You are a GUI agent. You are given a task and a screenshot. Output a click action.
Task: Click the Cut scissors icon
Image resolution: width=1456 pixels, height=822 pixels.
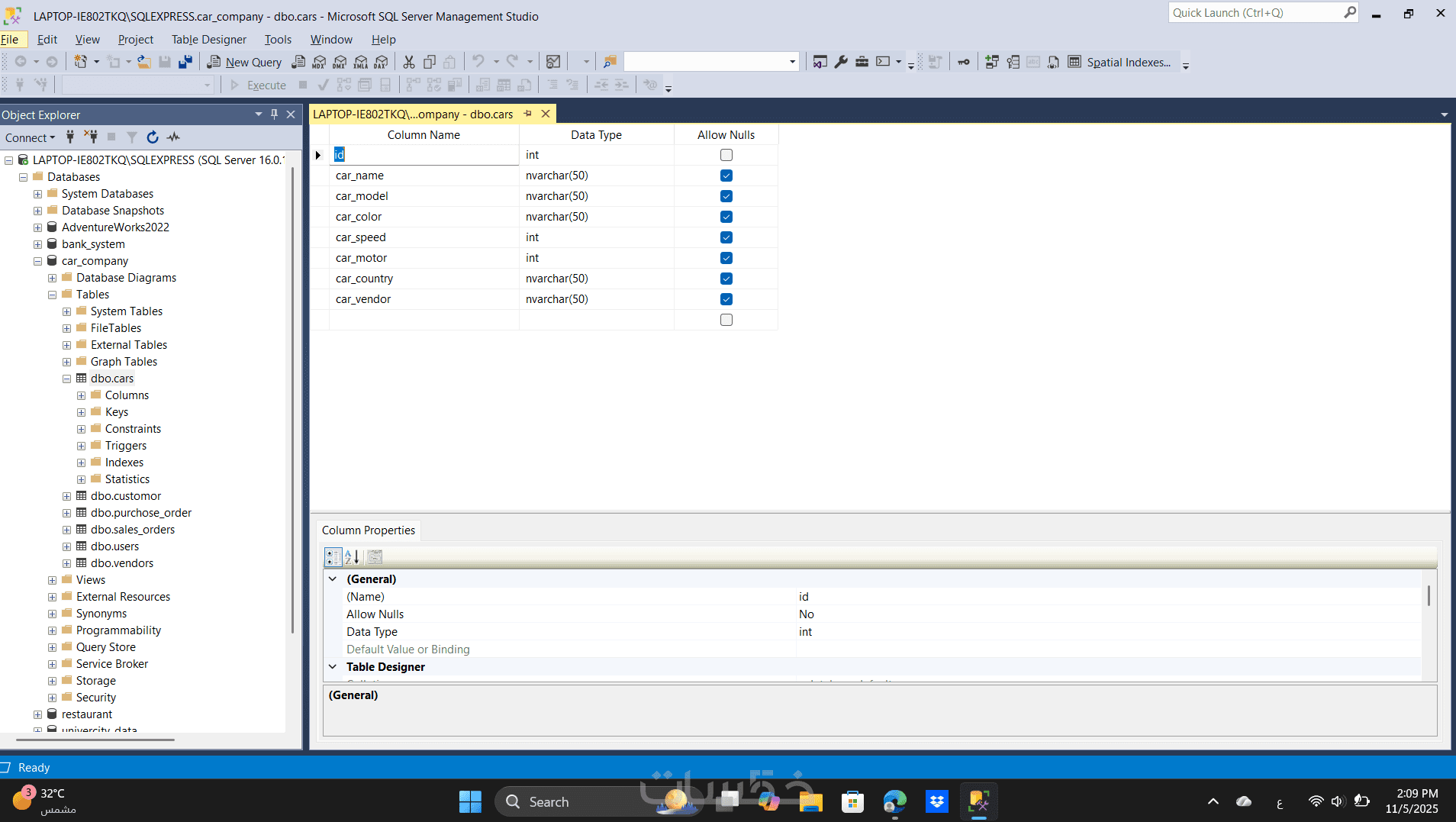click(409, 62)
